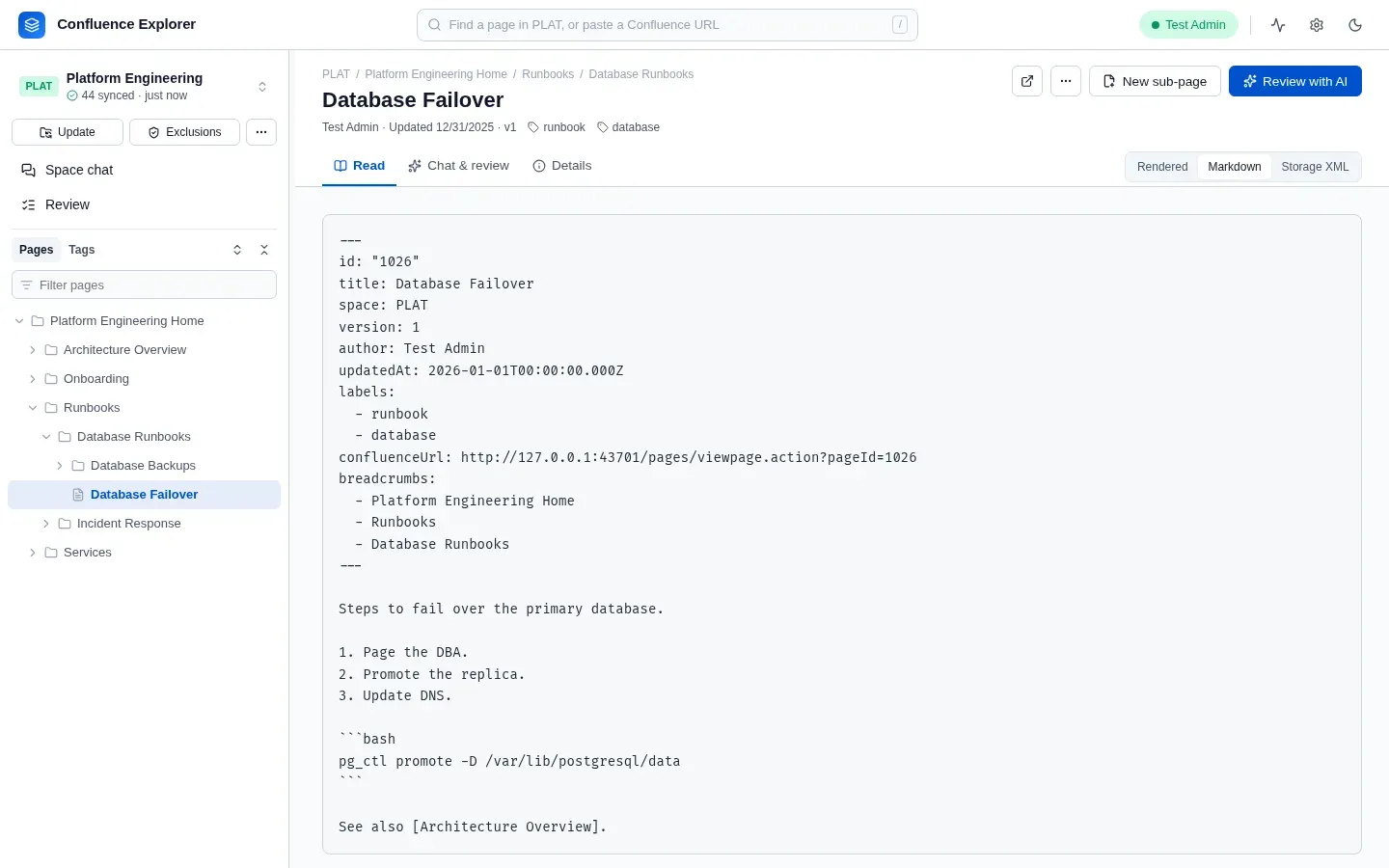Focus the Find a page search field

[x=667, y=25]
